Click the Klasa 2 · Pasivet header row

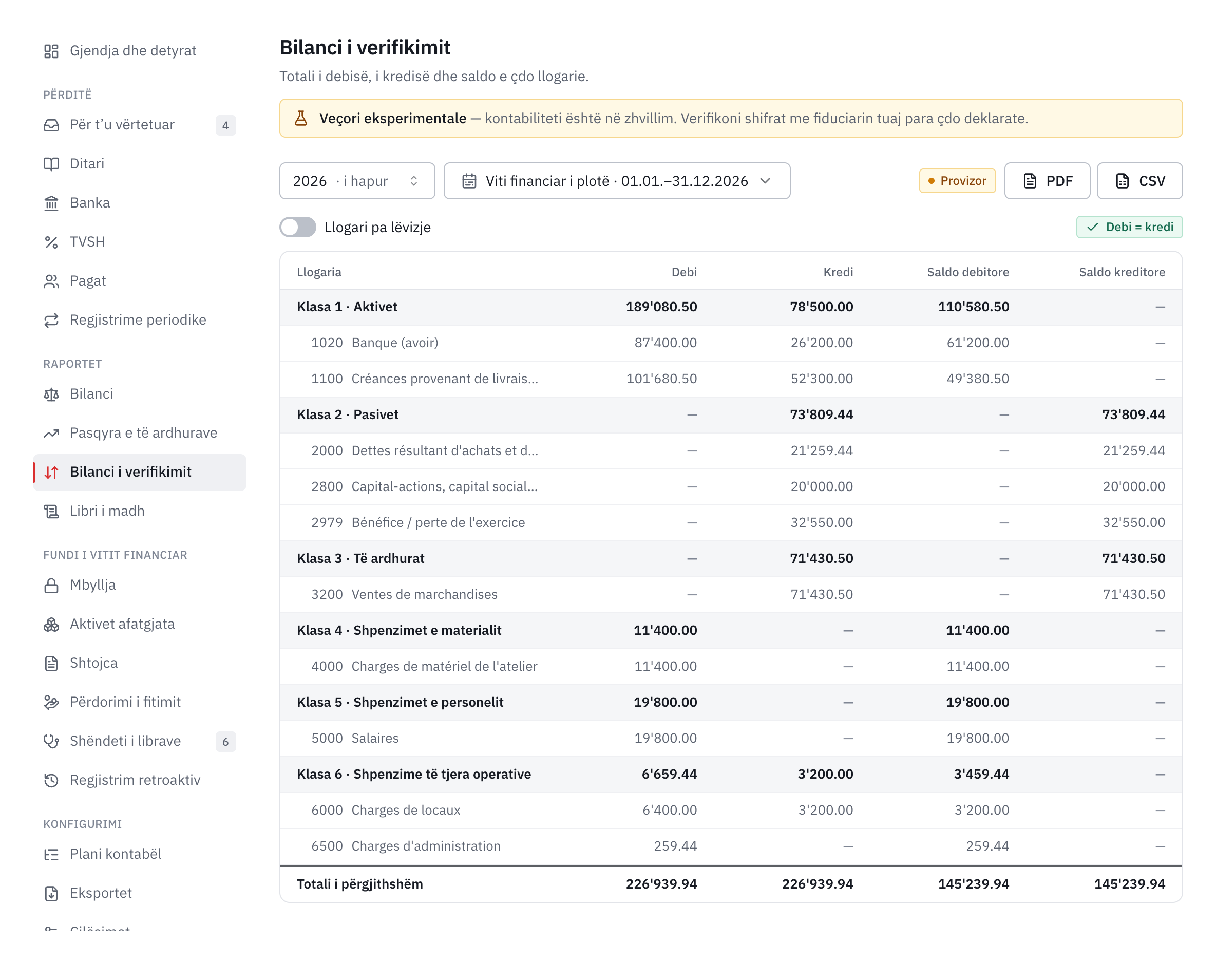tap(731, 416)
